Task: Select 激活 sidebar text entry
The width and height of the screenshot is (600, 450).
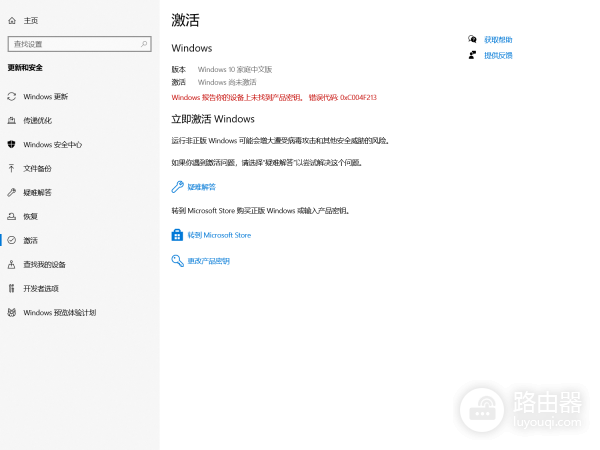Action: pos(30,240)
